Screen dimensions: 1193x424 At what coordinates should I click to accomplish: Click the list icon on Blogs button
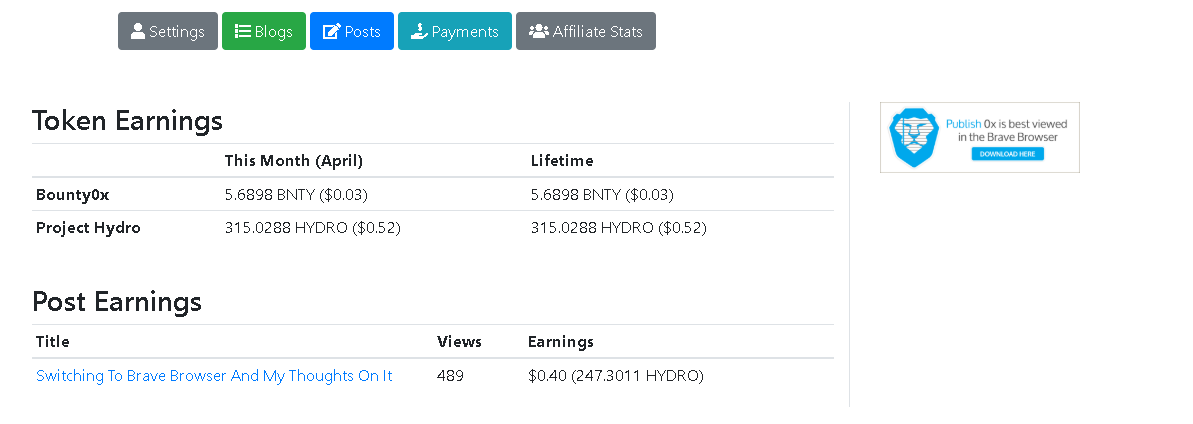pos(243,31)
